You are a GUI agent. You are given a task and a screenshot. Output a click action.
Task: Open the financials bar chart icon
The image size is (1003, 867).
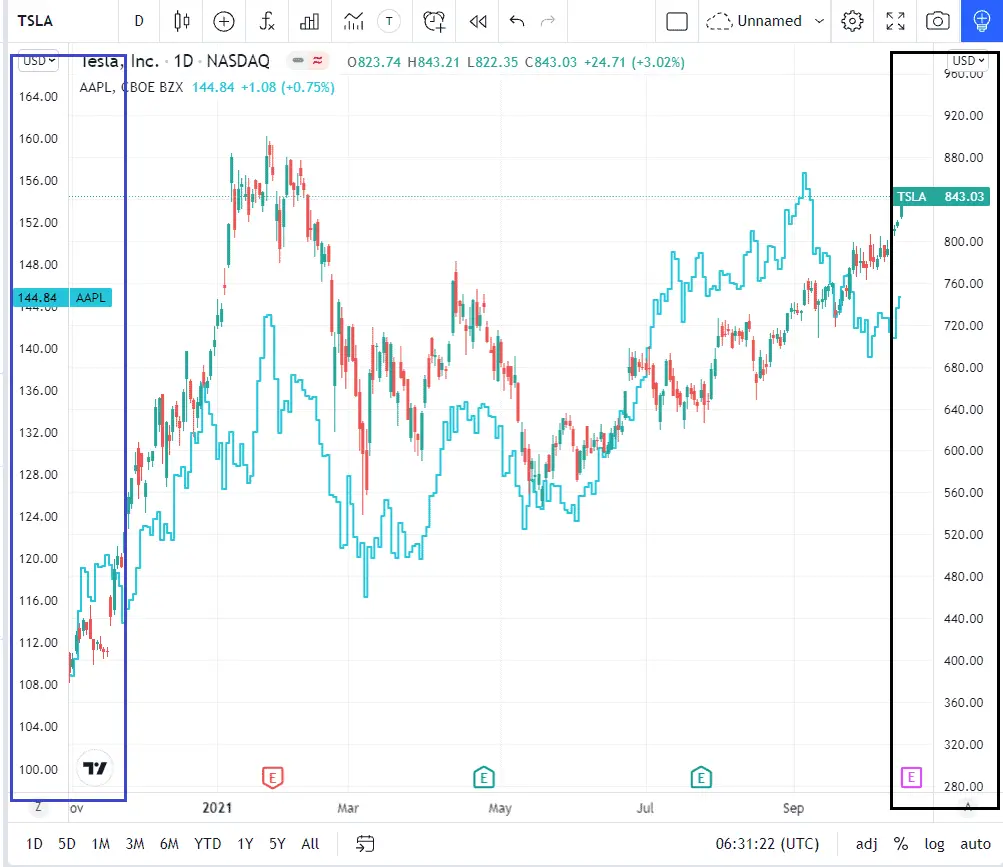(x=310, y=21)
